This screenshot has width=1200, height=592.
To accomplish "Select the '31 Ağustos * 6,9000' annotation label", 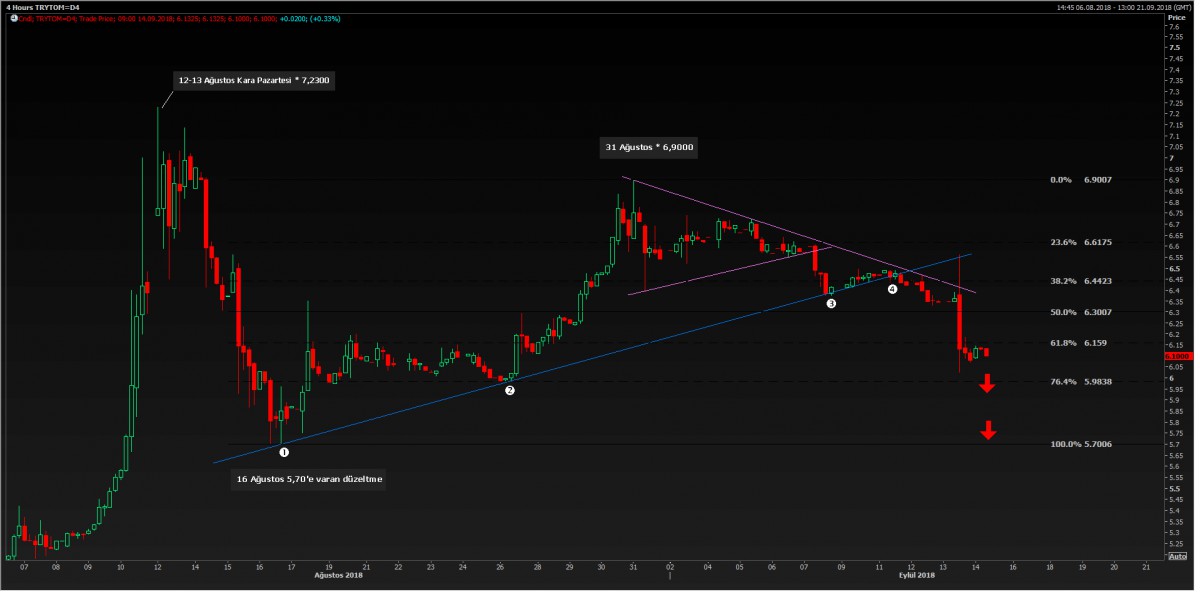I will pyautogui.click(x=649, y=148).
